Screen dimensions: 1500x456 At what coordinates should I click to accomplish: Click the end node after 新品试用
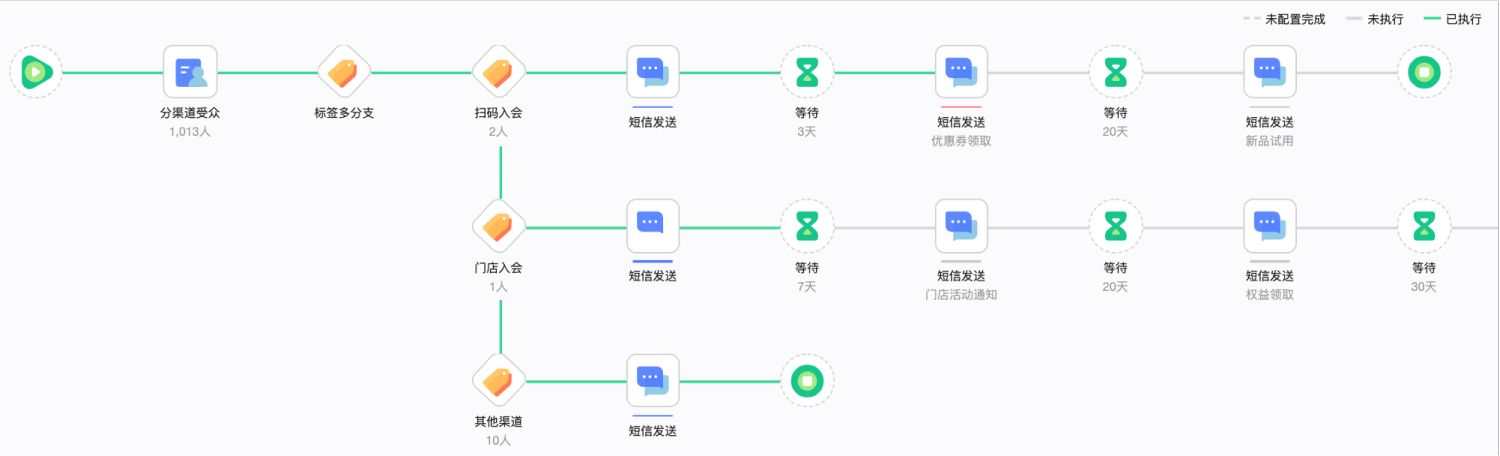(1424, 72)
